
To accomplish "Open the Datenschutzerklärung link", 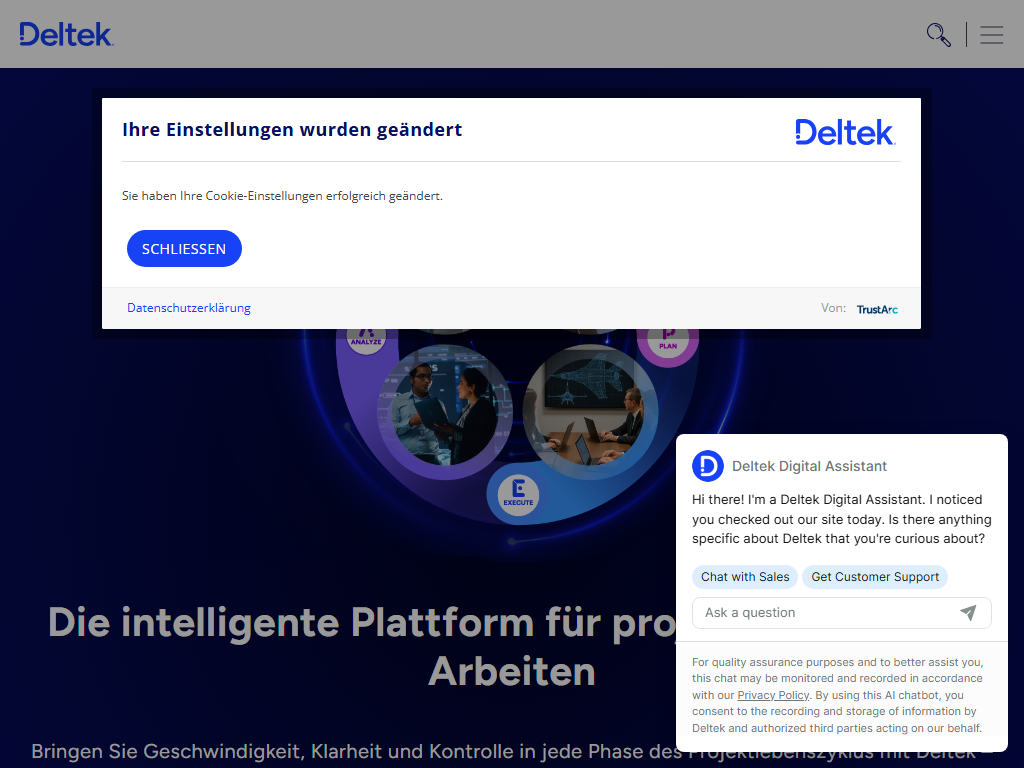I will 189,308.
